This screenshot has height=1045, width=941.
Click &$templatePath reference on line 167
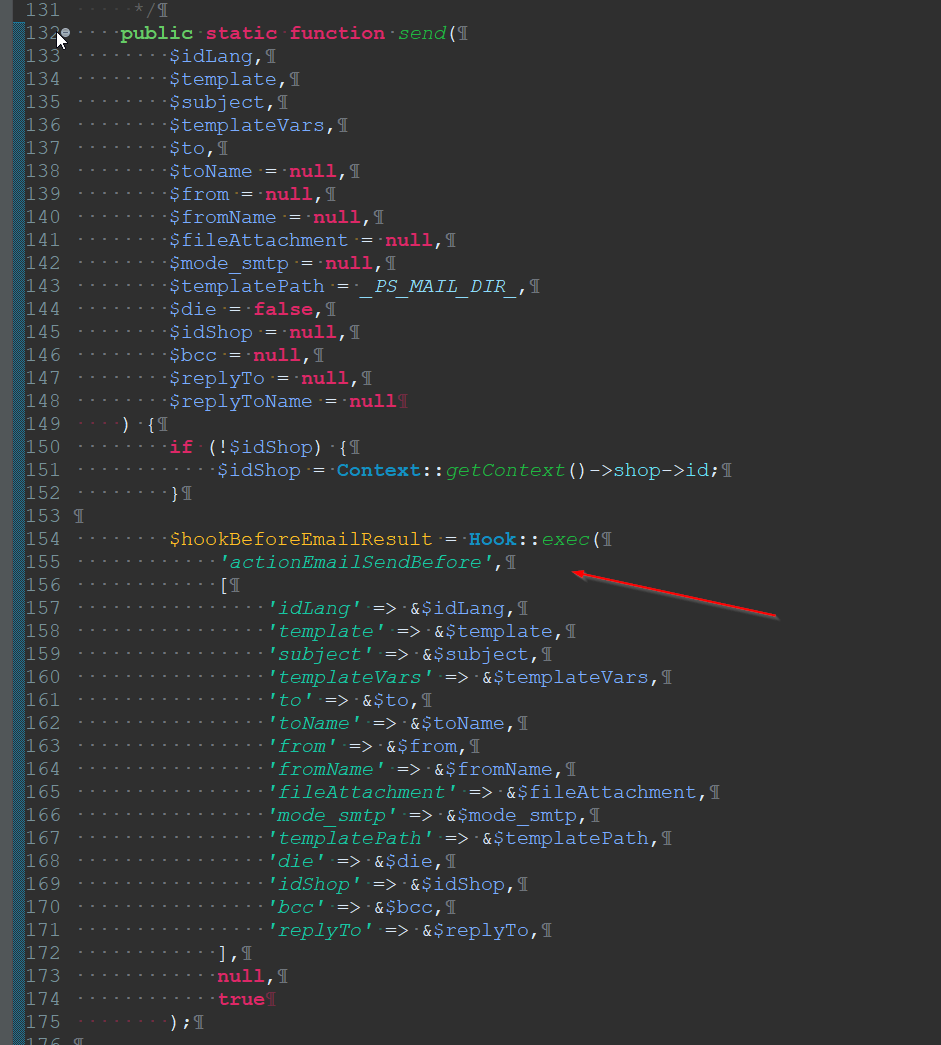565,838
